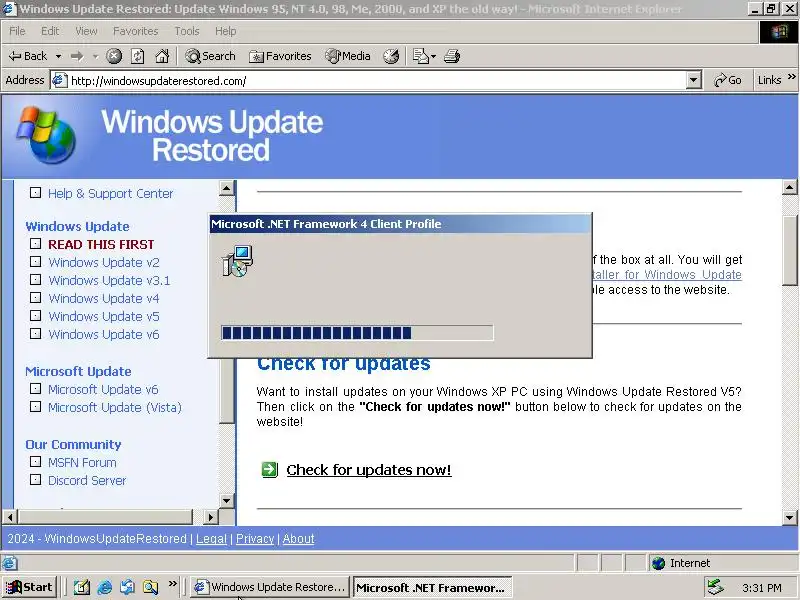800x600 pixels.
Task: Click the .NET Framework install progress bar
Action: click(357, 333)
